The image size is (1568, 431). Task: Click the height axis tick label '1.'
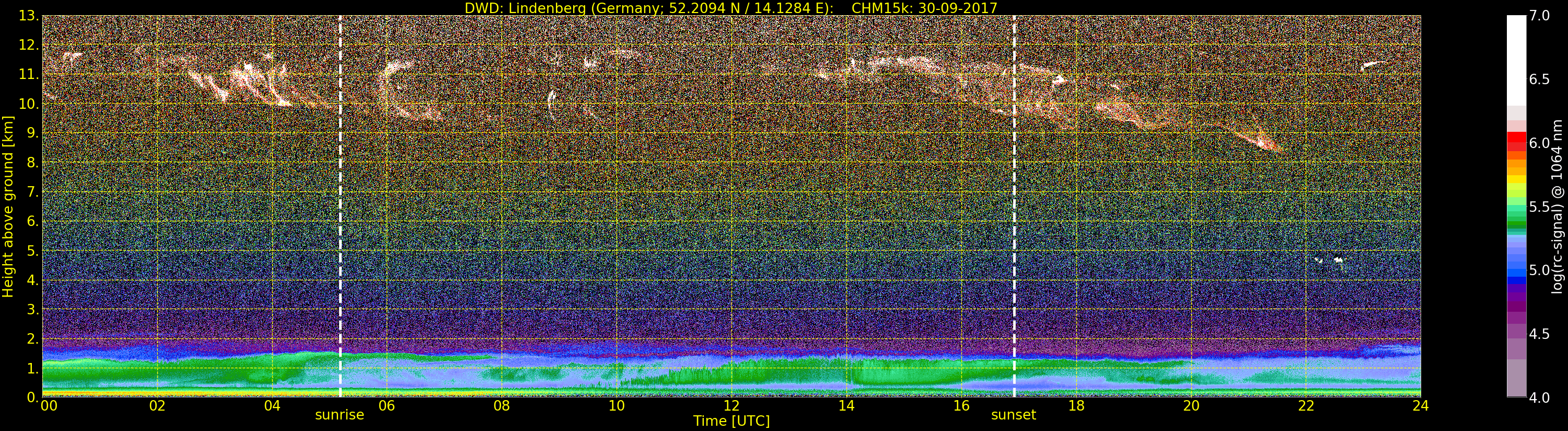click(x=33, y=368)
